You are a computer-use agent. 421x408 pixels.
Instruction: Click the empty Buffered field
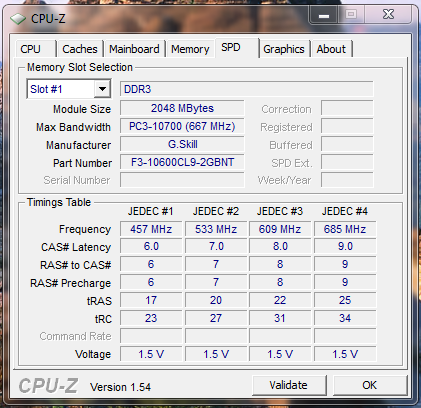coord(347,145)
